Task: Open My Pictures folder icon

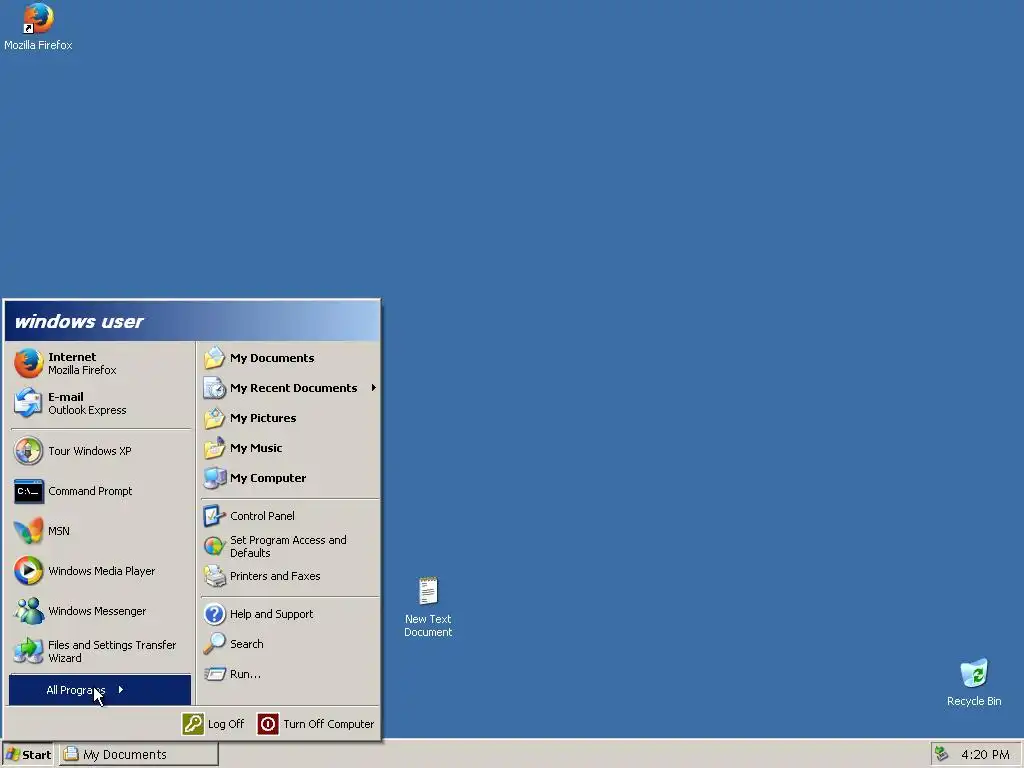Action: coord(214,418)
